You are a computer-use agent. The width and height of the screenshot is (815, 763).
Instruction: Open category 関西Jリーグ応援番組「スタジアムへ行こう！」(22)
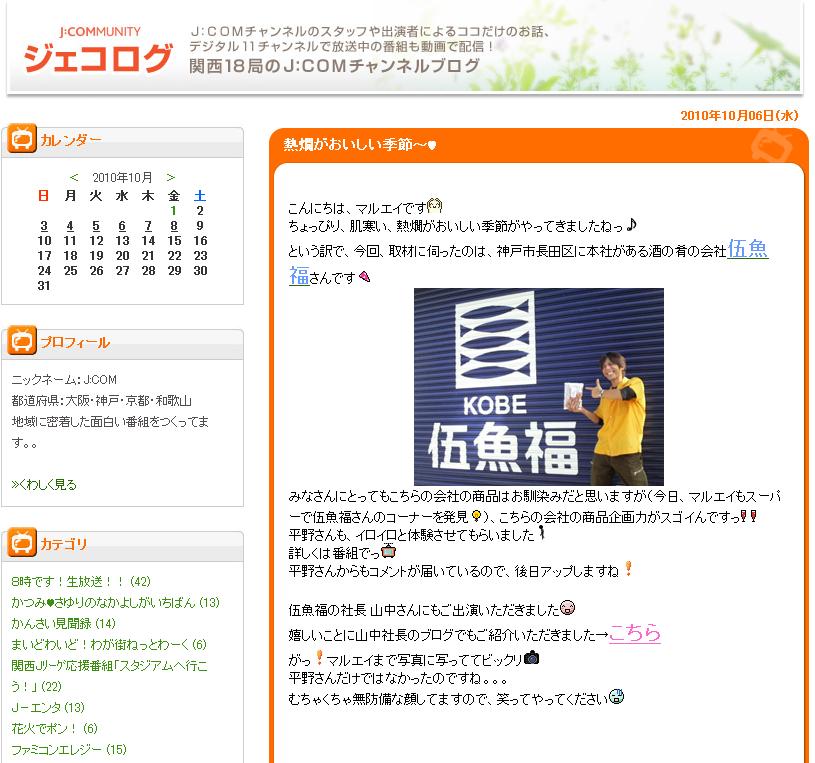[109, 676]
